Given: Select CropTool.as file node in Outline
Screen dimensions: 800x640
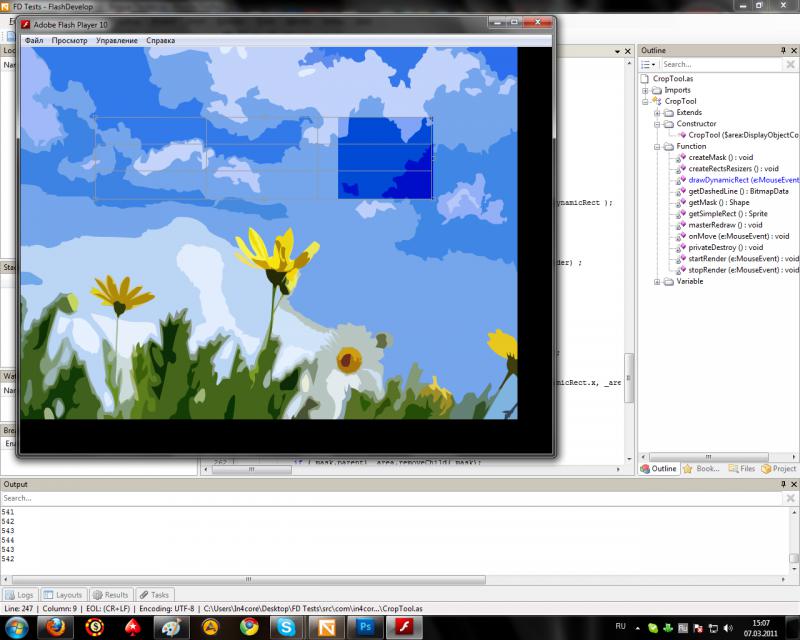Looking at the screenshot, I should (x=673, y=79).
